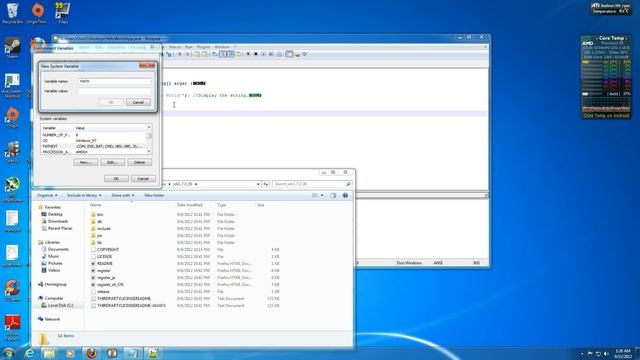Open Explorer help with the question mark icon

(x=345, y=196)
